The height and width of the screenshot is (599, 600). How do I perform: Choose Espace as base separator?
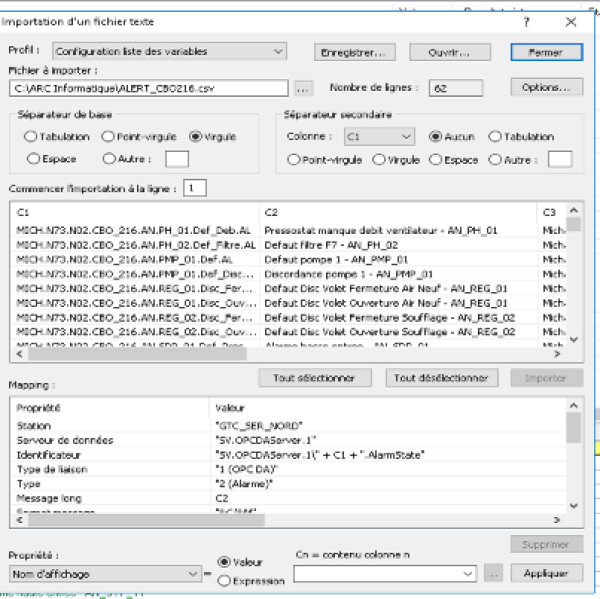(35, 158)
